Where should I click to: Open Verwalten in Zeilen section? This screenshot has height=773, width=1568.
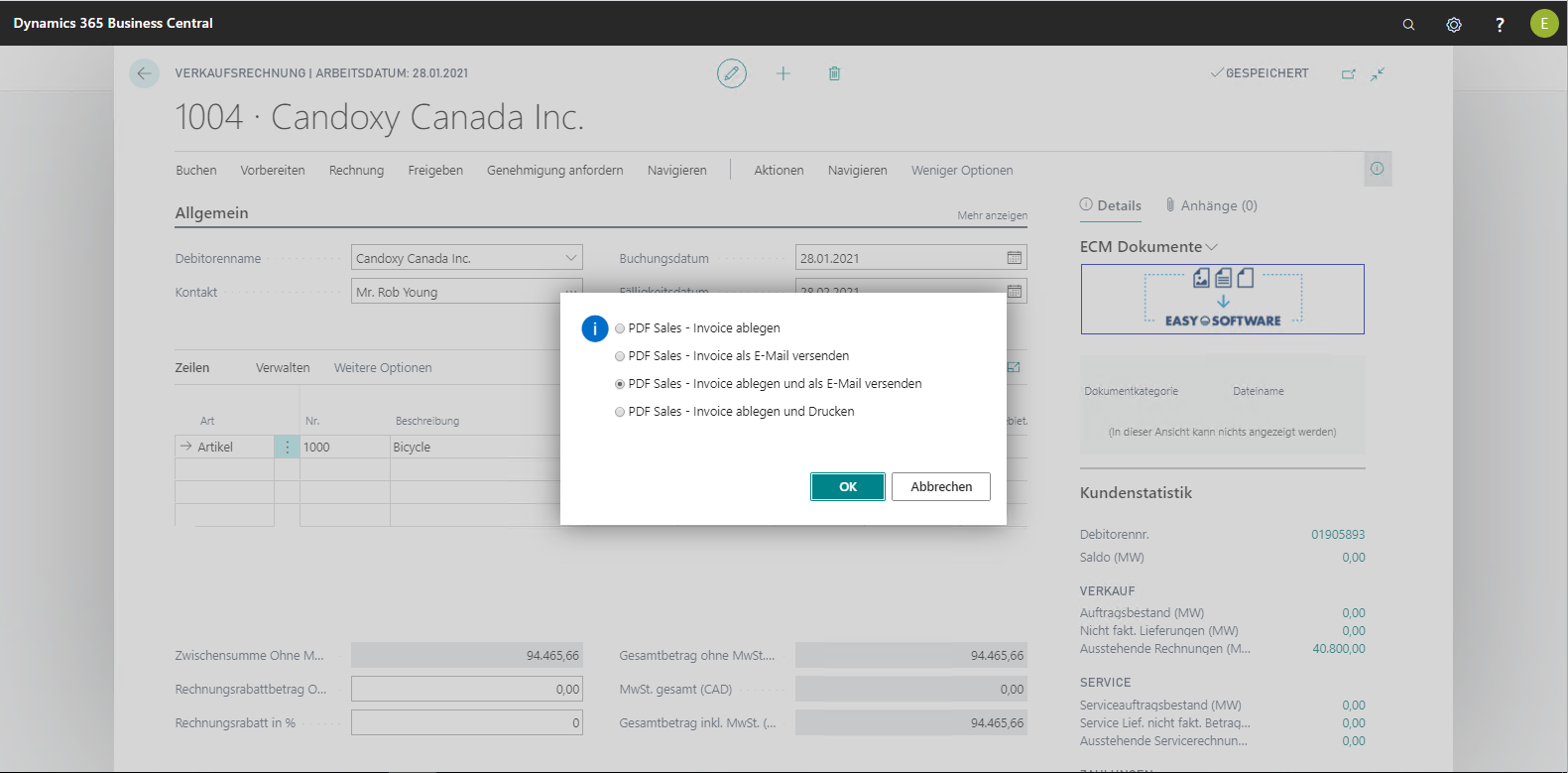pos(283,368)
